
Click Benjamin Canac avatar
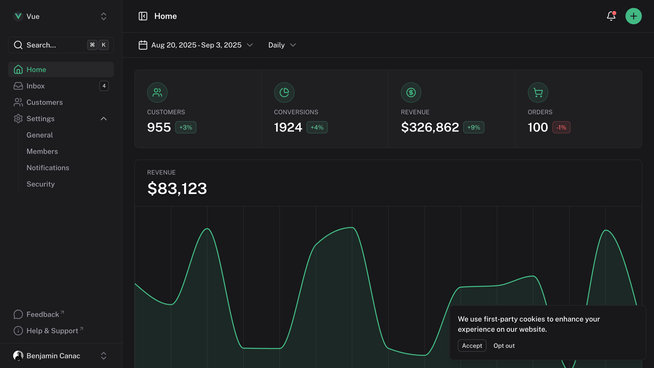[x=18, y=355]
